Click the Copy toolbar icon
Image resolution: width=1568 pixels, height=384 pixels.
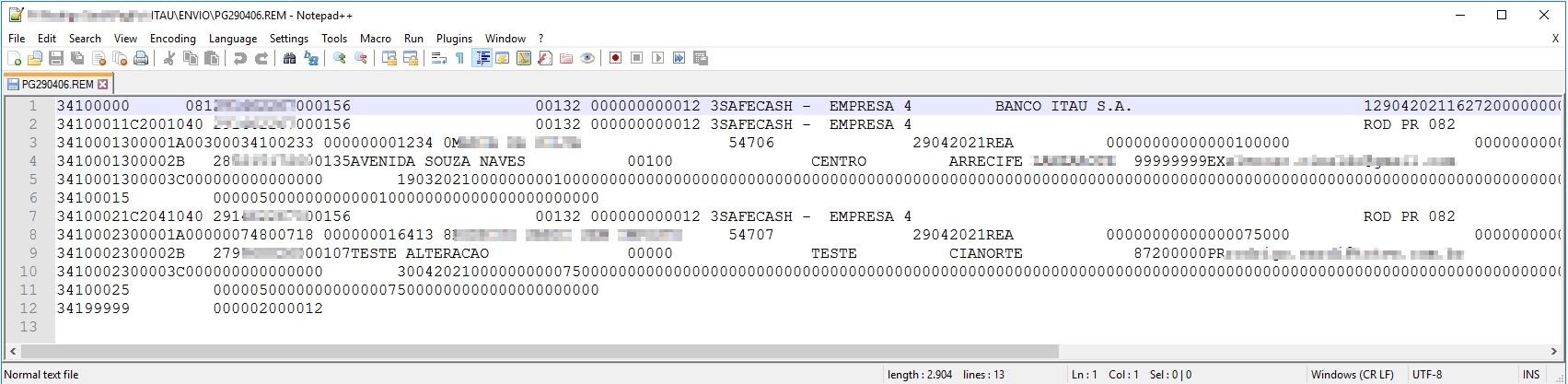tap(191, 58)
